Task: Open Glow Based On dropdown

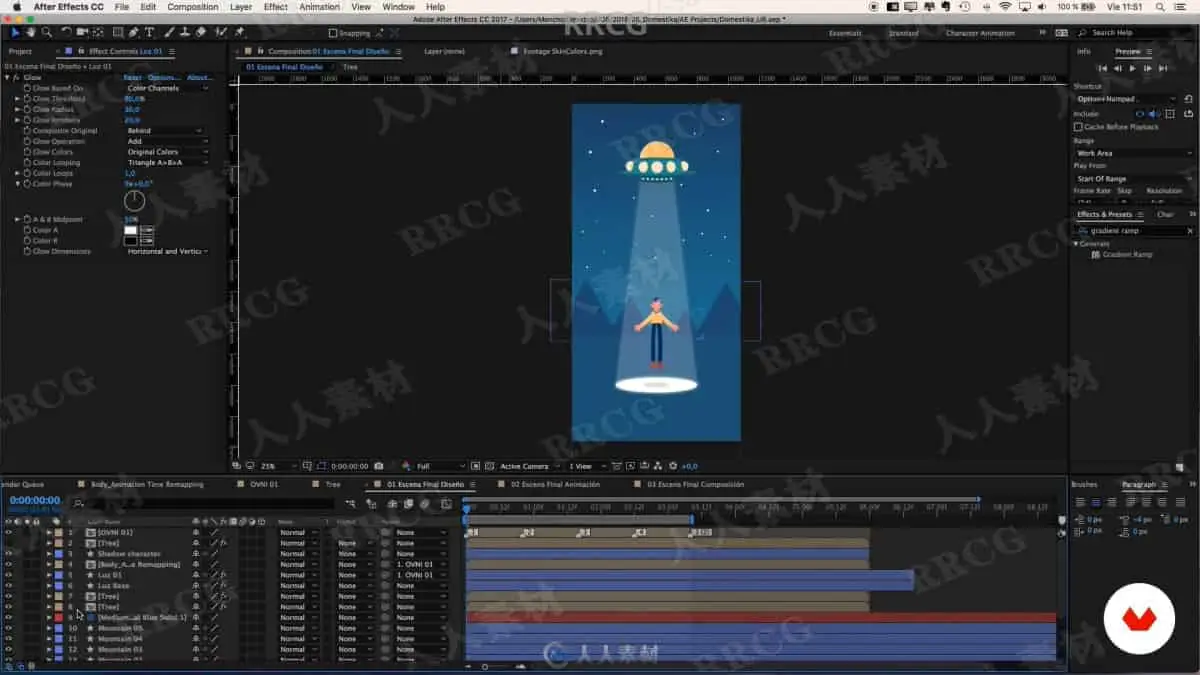Action: point(167,88)
